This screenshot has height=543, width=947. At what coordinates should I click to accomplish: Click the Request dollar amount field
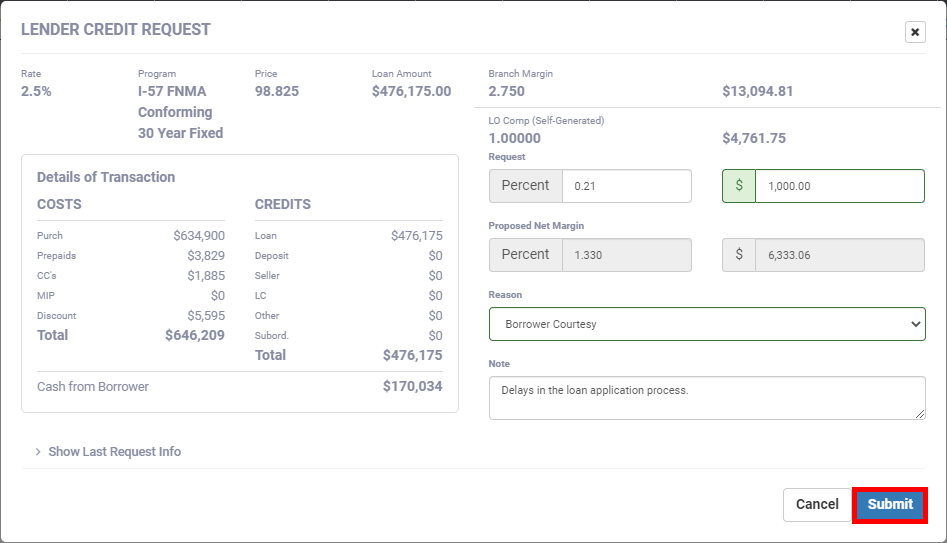tap(838, 186)
